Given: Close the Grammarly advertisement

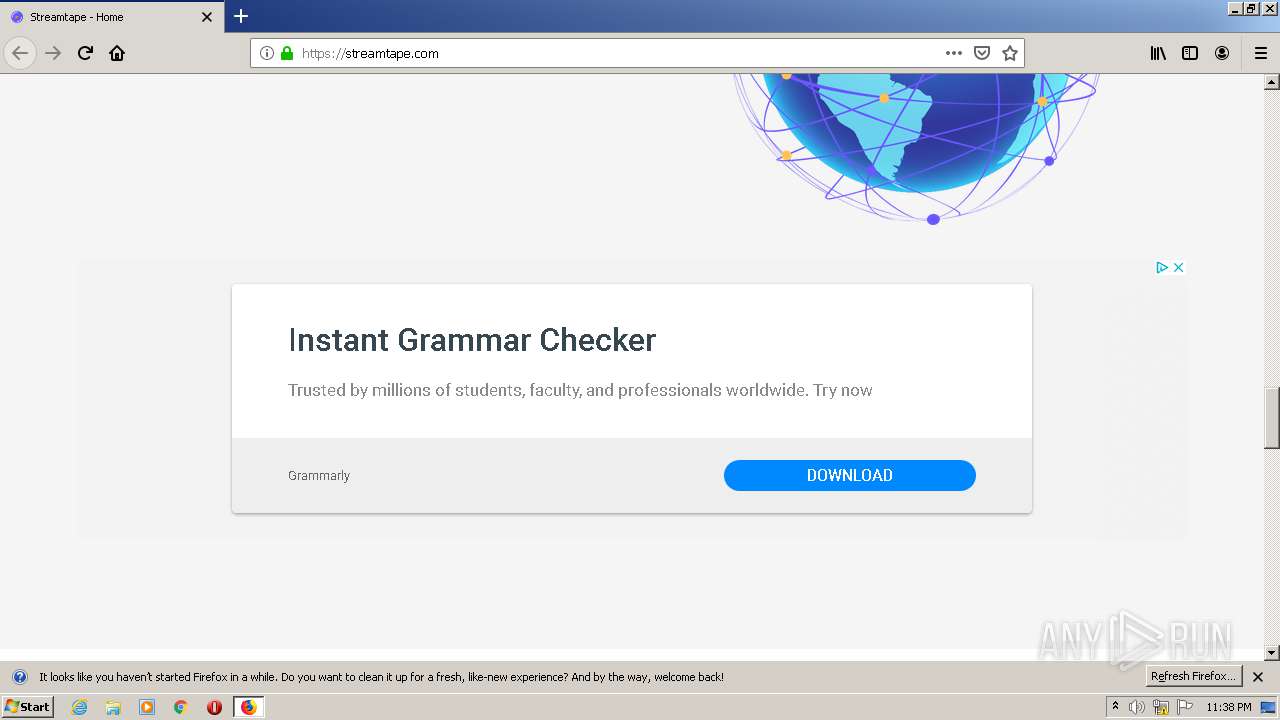Looking at the screenshot, I should (1178, 267).
